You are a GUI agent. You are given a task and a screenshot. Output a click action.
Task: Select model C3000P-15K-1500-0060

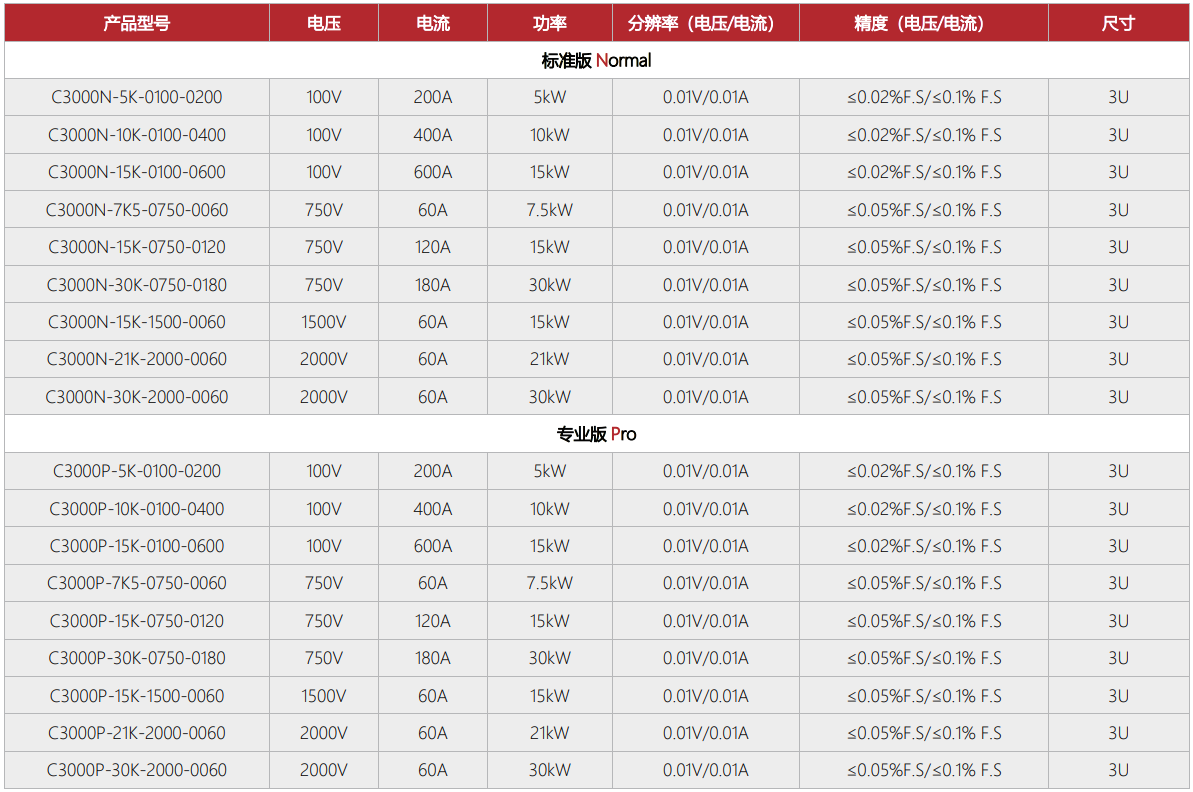point(137,696)
